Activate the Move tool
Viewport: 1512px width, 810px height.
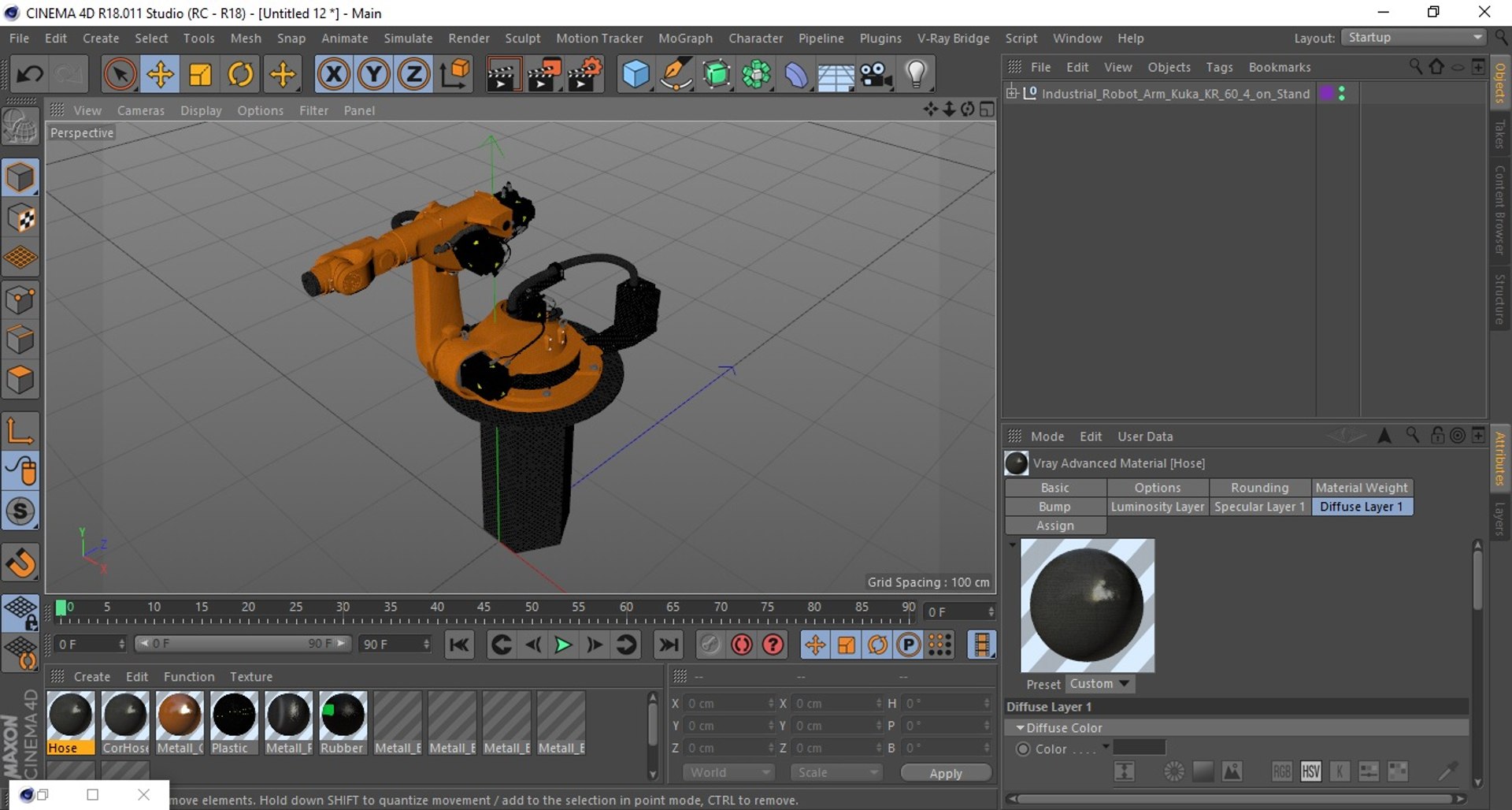[x=160, y=74]
